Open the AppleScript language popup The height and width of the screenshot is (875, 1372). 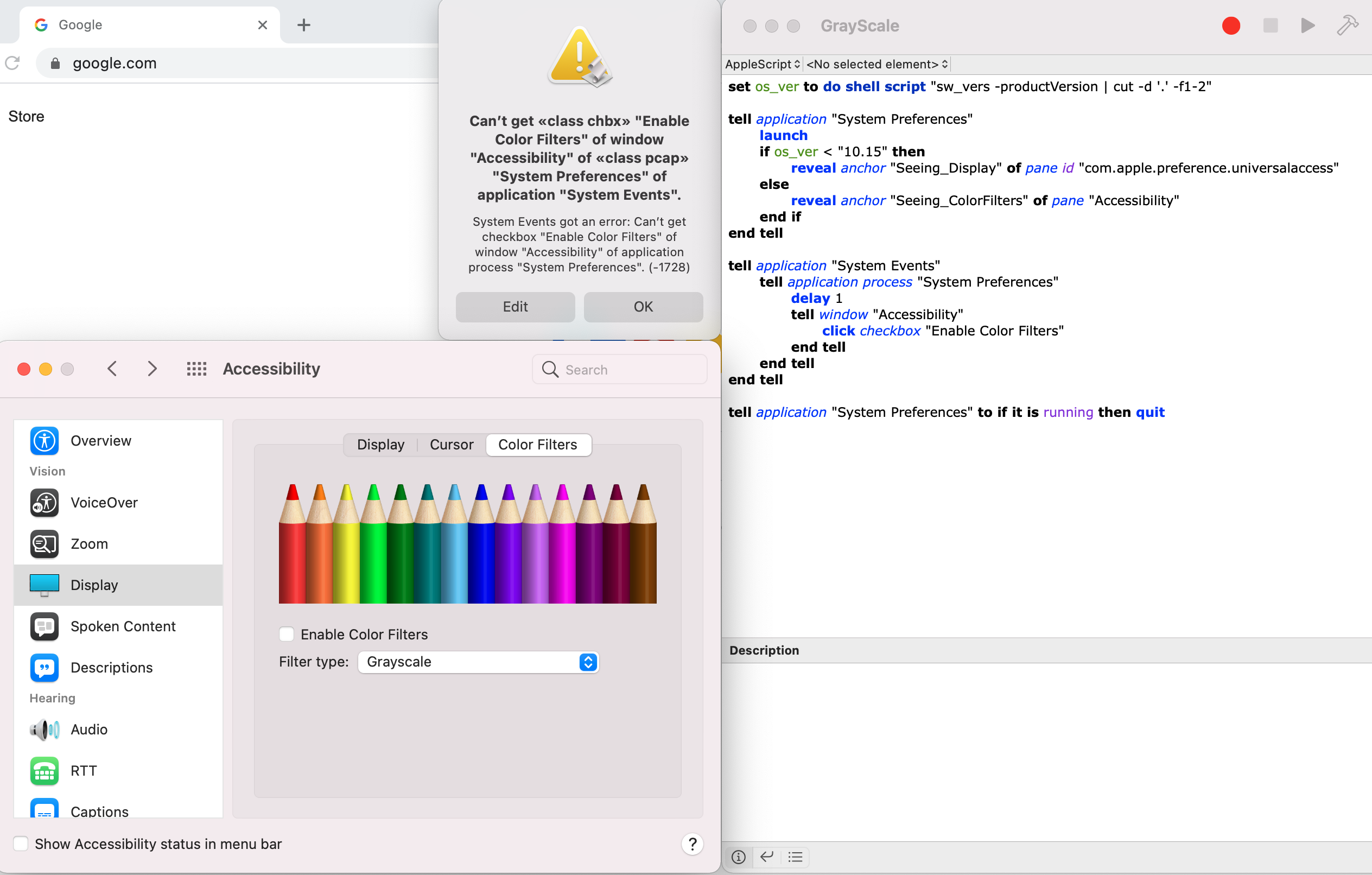click(x=762, y=64)
